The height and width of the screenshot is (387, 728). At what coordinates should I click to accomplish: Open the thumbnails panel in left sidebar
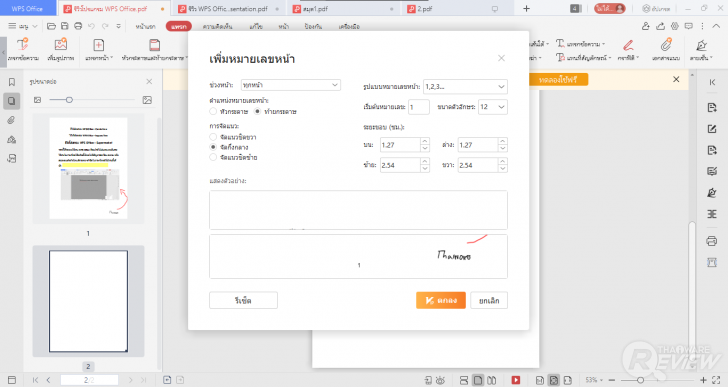(x=12, y=101)
